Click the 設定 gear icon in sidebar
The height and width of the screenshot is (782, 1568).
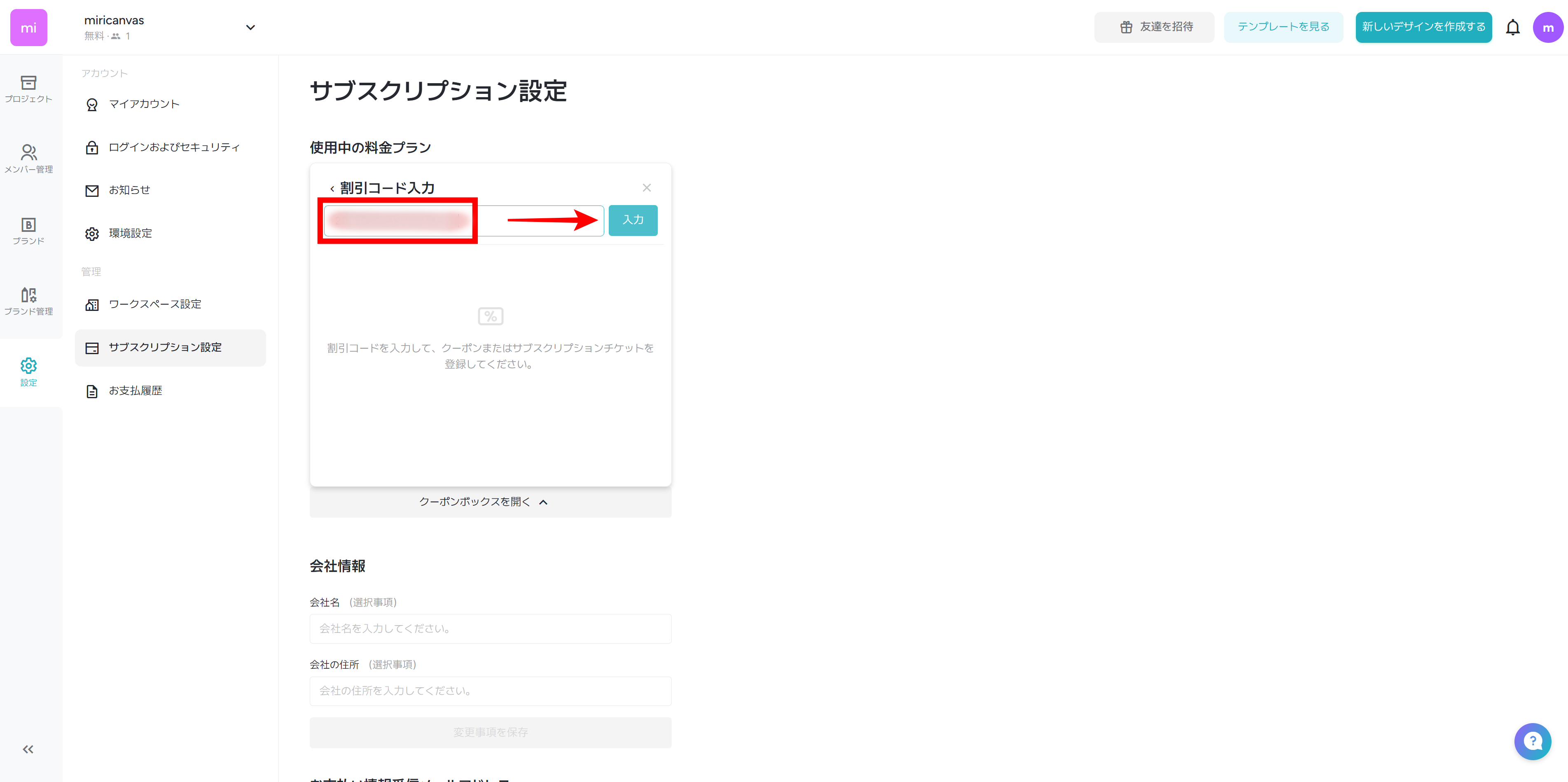pyautogui.click(x=28, y=366)
